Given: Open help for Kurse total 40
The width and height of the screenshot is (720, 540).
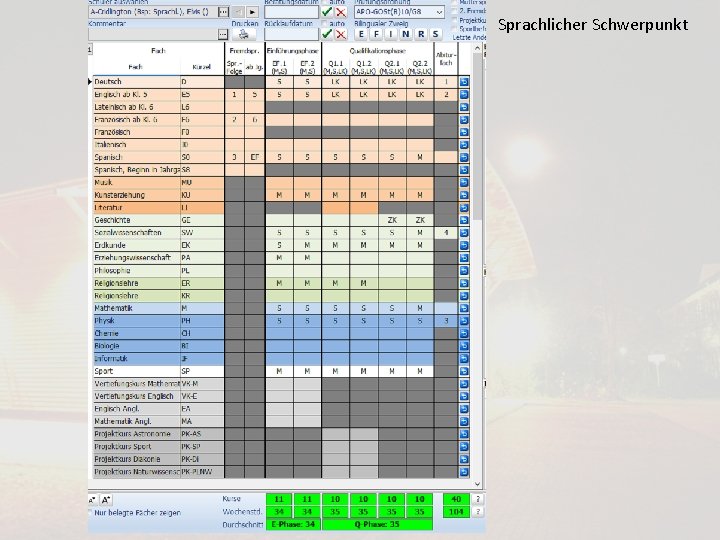Looking at the screenshot, I should (x=478, y=499).
